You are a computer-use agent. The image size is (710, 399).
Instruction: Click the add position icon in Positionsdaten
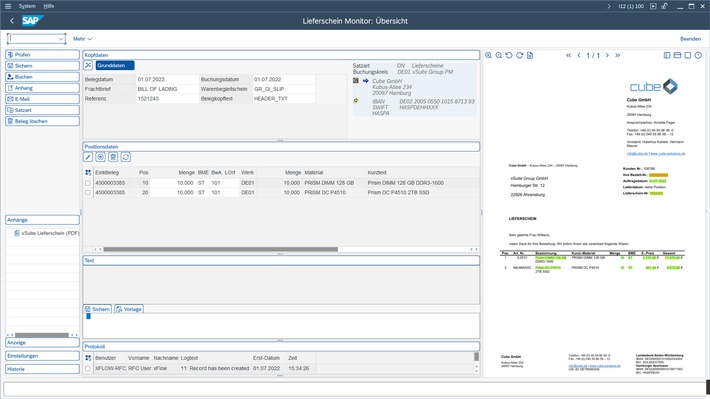[x=101, y=157]
